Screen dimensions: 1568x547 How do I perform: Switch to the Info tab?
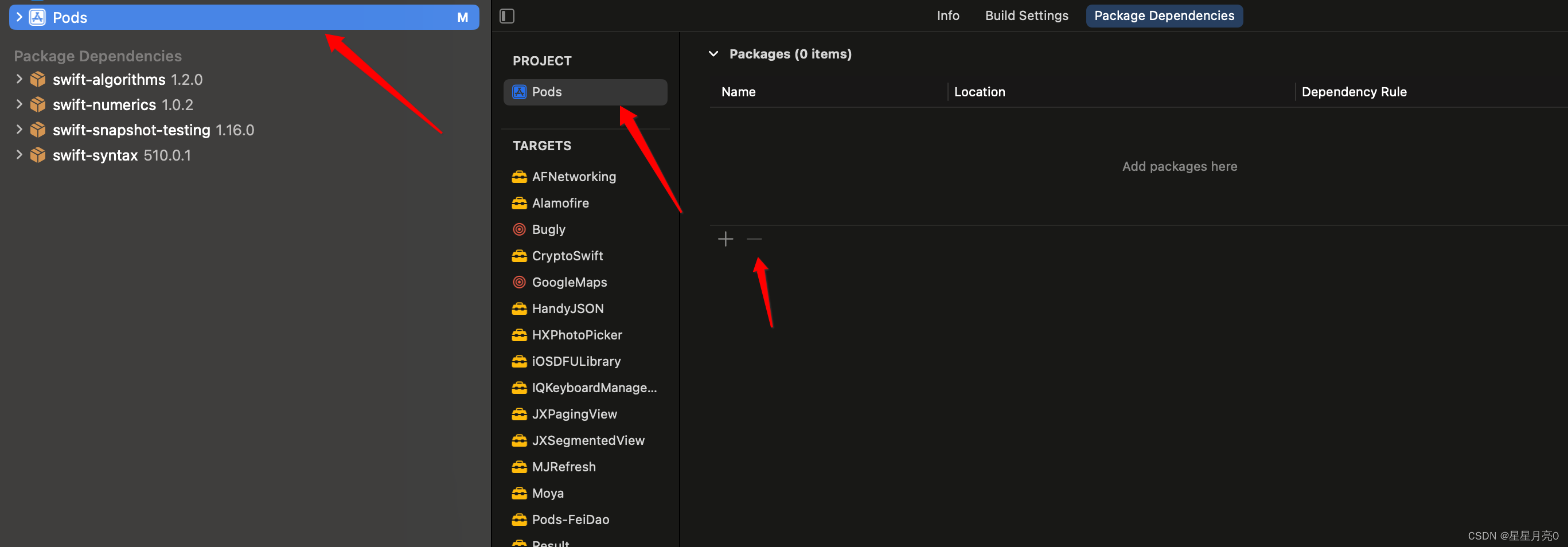click(x=947, y=16)
